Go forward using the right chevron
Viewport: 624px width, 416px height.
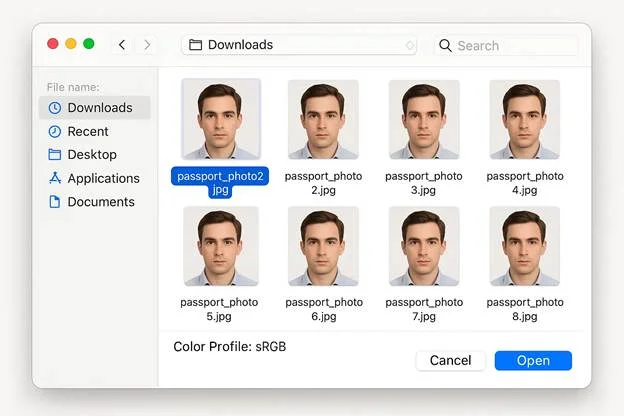coord(148,45)
